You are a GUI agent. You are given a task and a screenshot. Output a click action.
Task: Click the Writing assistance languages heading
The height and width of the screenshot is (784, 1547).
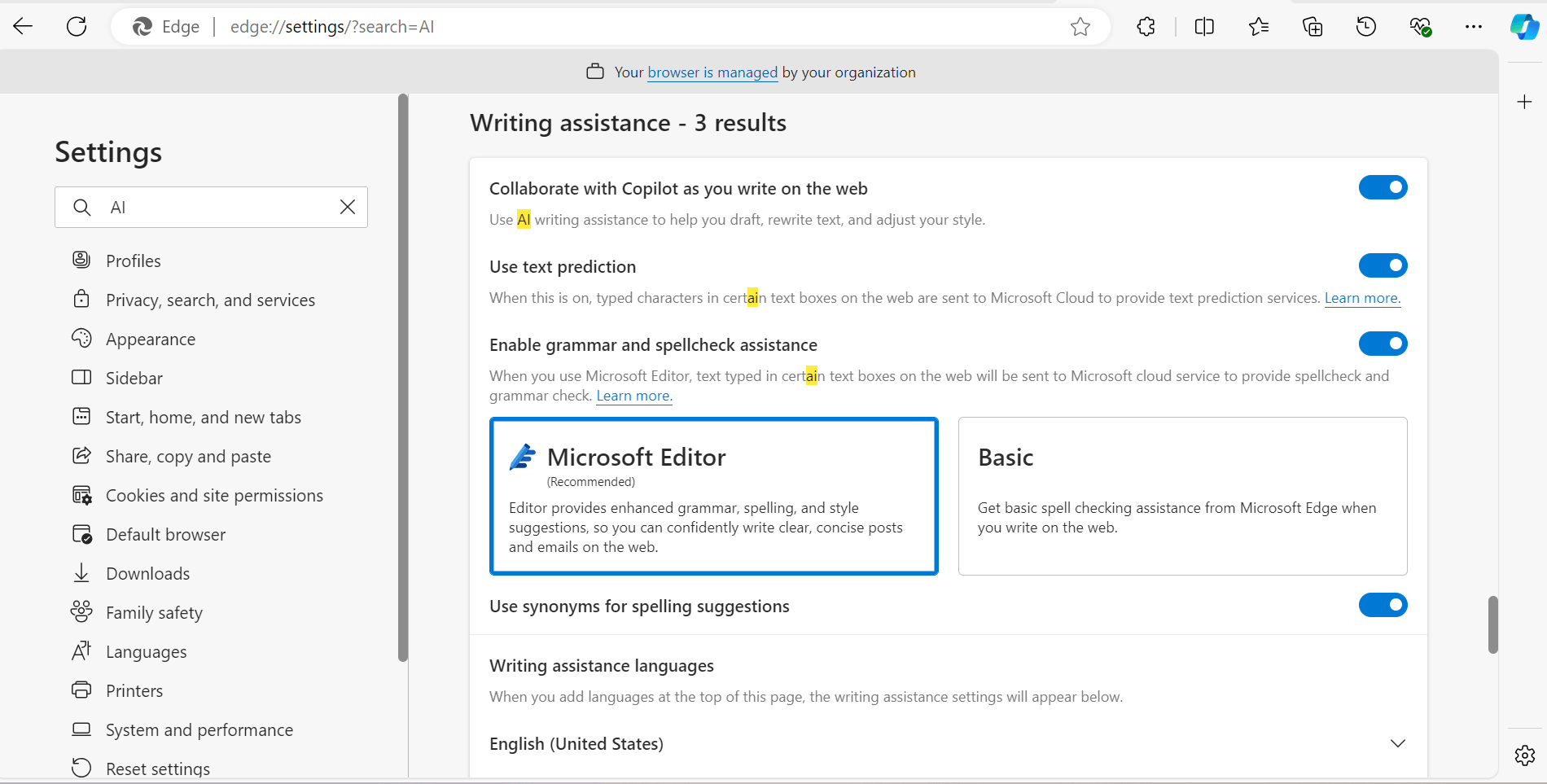point(602,666)
